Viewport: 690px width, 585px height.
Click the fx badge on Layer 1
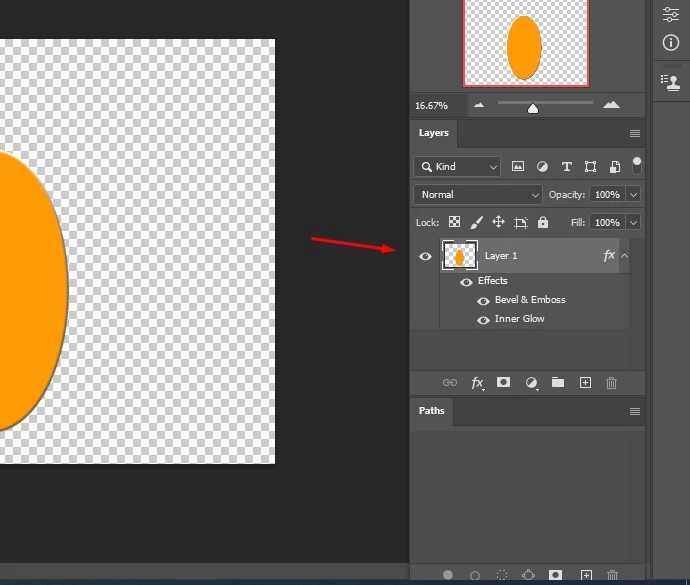tap(609, 255)
